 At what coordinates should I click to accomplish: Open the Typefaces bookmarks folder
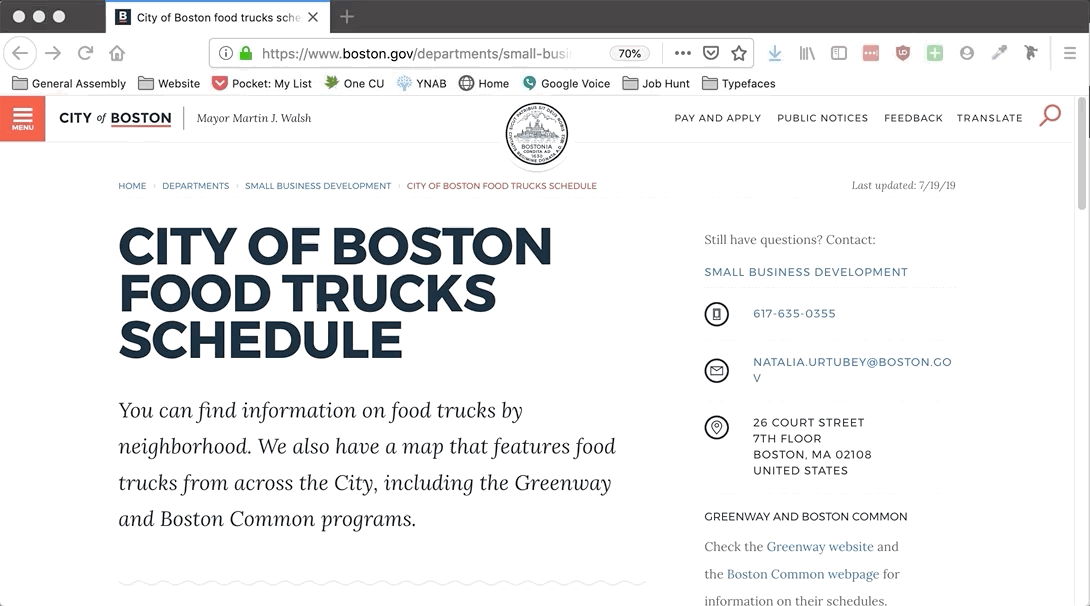click(739, 84)
